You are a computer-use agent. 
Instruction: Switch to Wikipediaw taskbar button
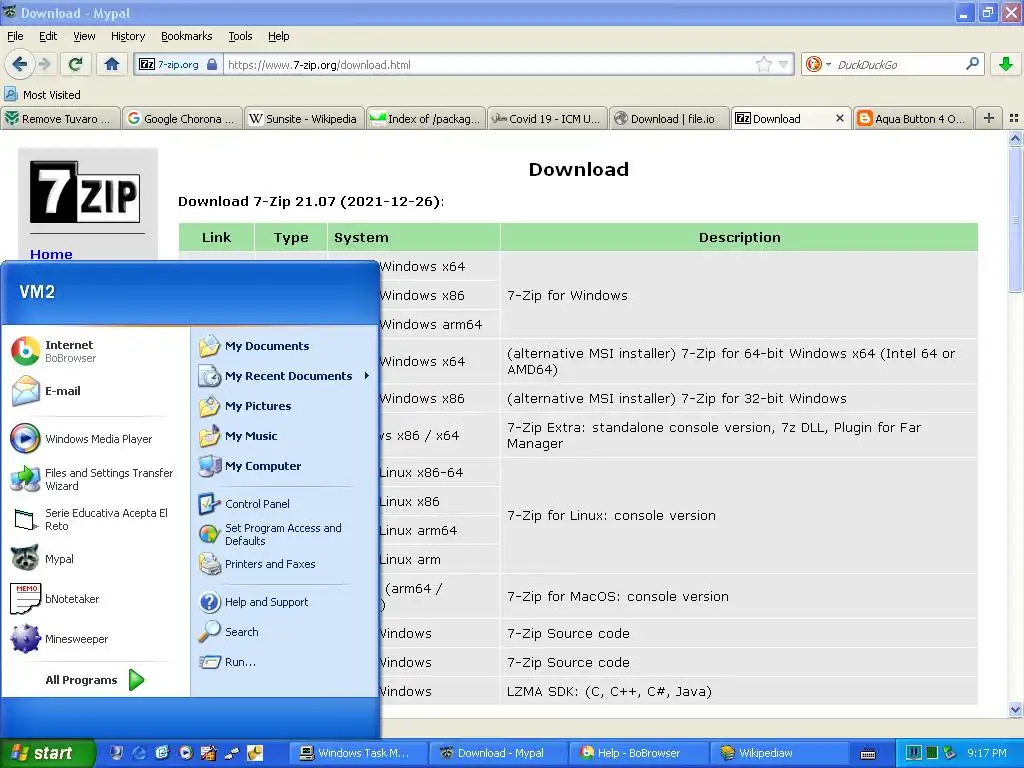pyautogui.click(x=780, y=753)
